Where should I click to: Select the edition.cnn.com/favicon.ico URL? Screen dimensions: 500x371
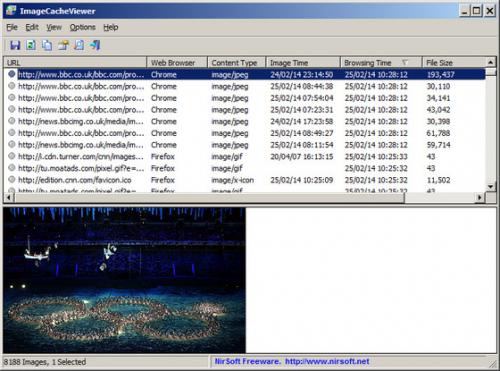[x=75, y=180]
